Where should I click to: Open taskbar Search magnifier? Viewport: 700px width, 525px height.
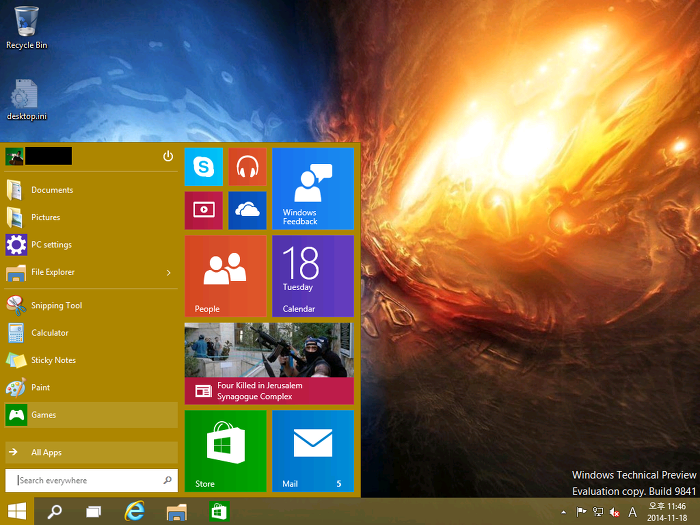[54, 512]
